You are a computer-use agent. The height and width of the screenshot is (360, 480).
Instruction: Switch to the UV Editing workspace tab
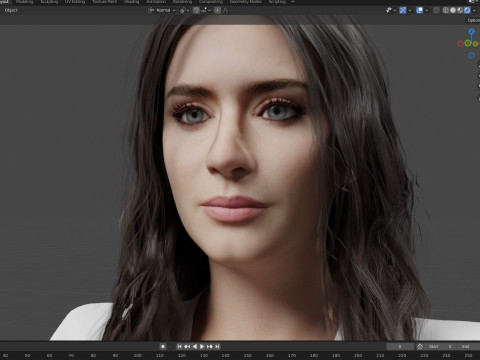[75, 2]
